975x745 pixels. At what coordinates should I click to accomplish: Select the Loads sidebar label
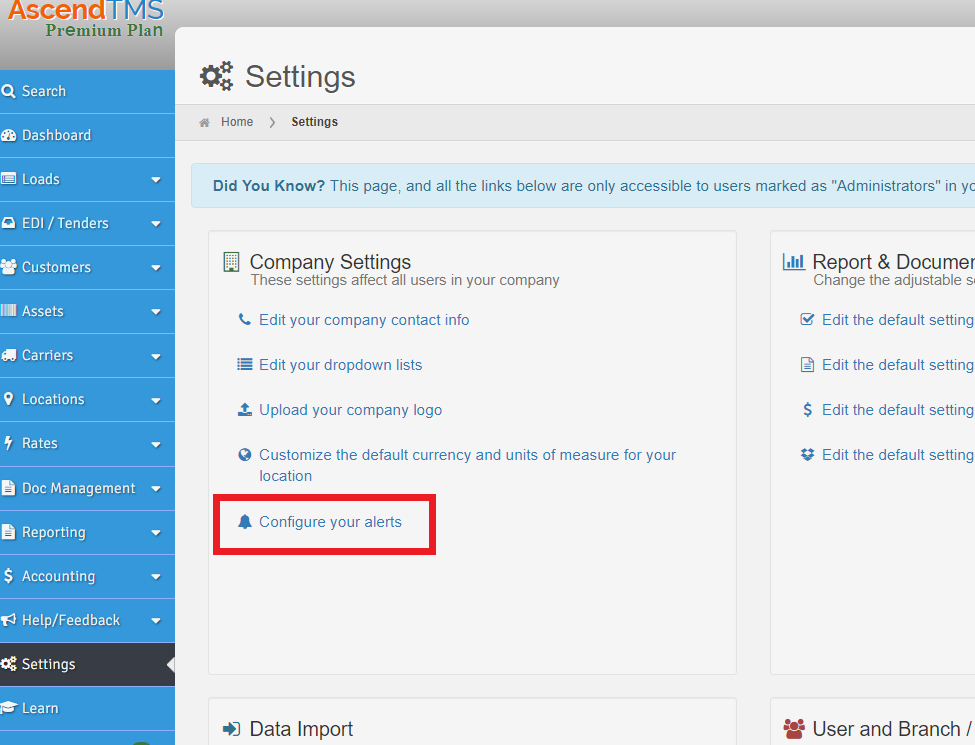(x=41, y=179)
